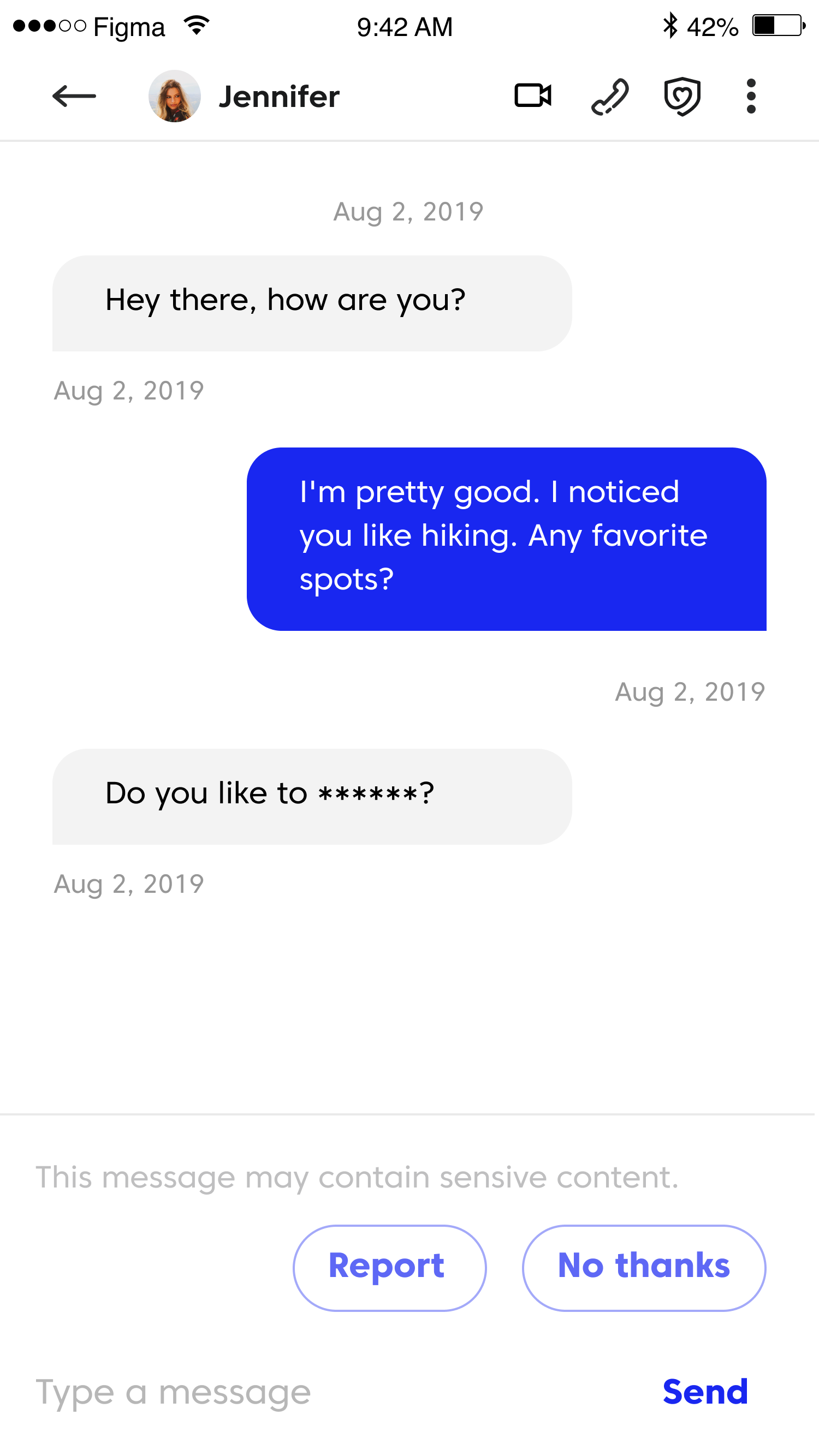
Task: Tap the 9:42 AM clock
Action: click(x=405, y=27)
